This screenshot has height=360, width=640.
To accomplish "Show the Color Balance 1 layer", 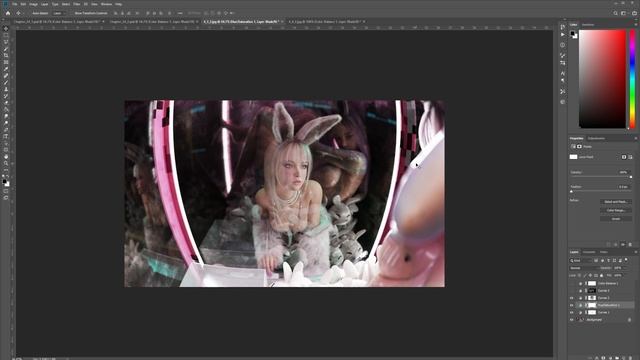I will click(571, 283).
